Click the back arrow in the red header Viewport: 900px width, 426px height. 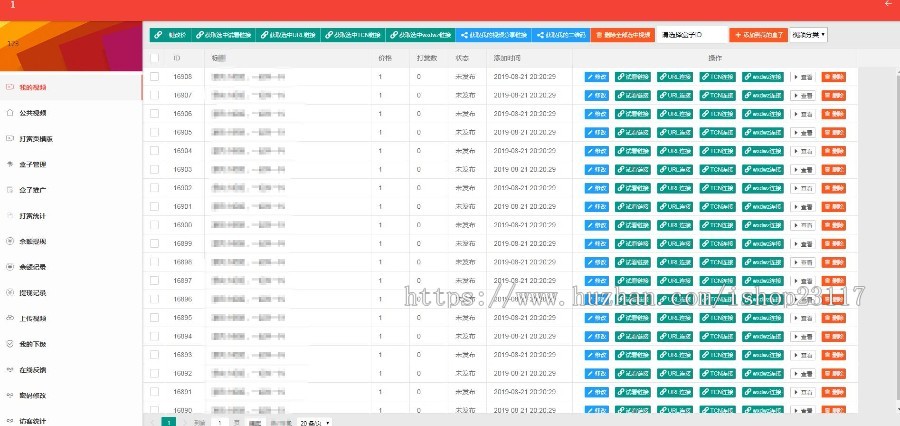pyautogui.click(x=889, y=3)
